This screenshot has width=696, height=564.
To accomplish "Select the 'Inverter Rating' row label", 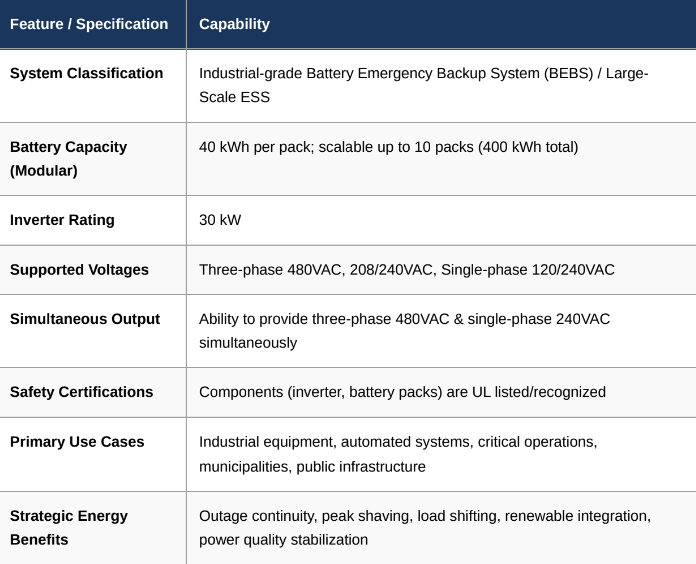I will pyautogui.click(x=62, y=220).
